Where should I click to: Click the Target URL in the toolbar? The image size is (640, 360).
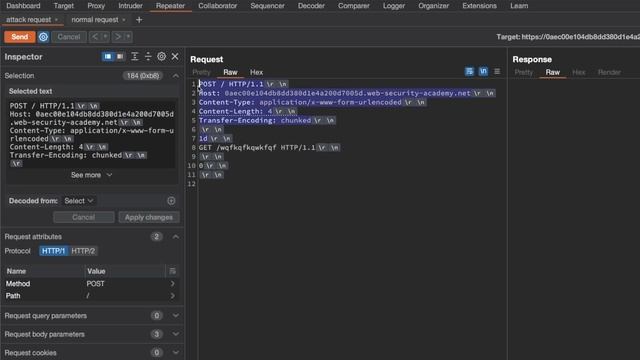568,37
